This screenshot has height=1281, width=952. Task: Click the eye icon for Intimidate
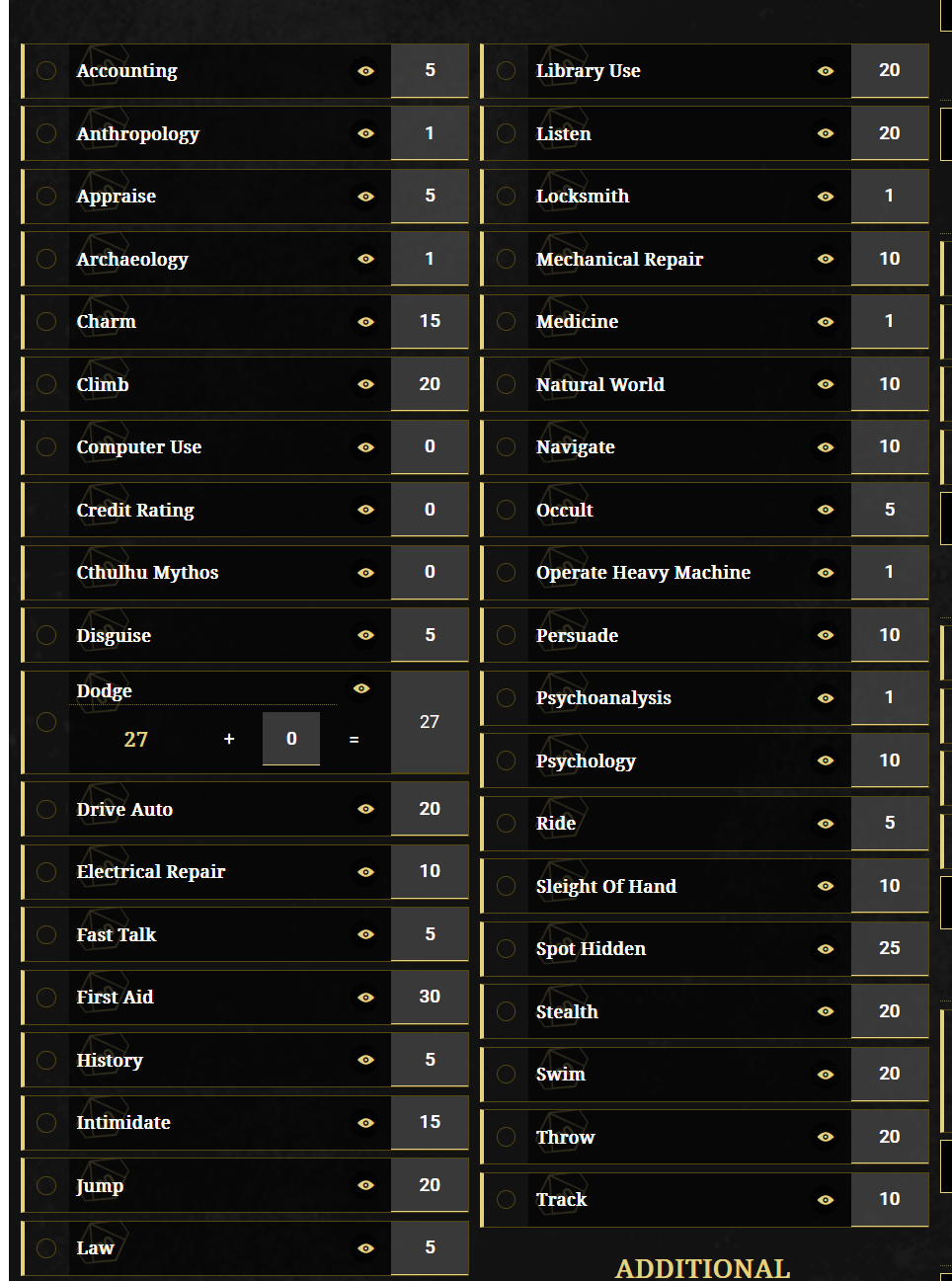click(365, 1123)
